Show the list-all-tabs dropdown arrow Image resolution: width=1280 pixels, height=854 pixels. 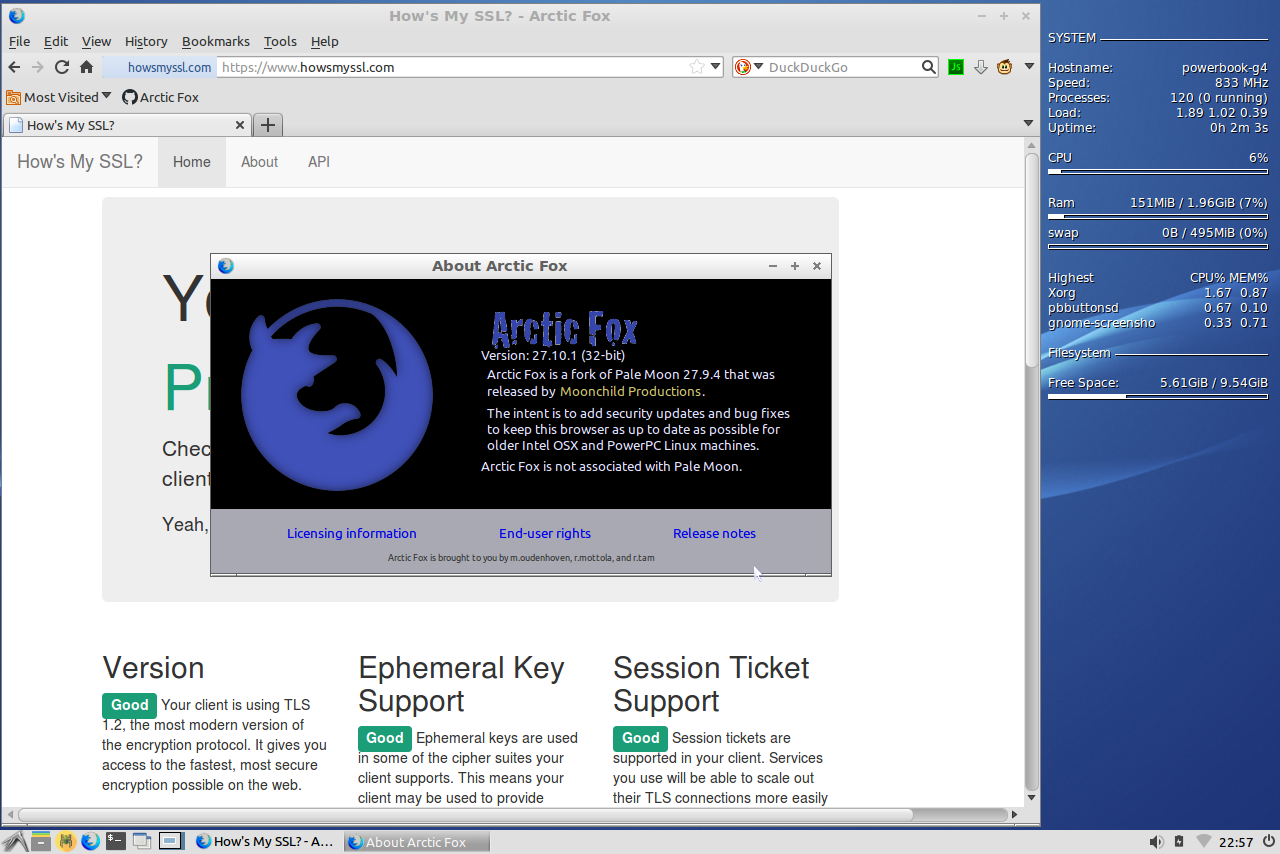tap(1028, 123)
